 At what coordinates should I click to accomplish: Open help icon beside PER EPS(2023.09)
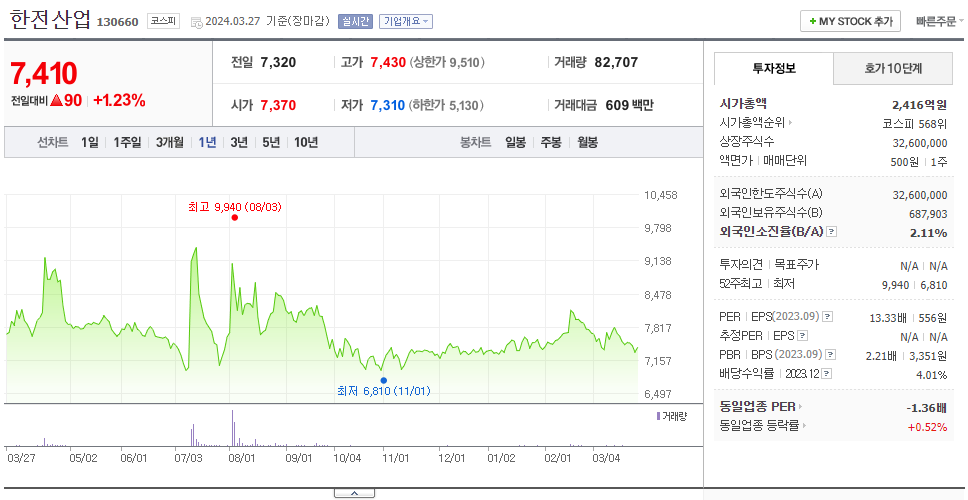coord(828,317)
